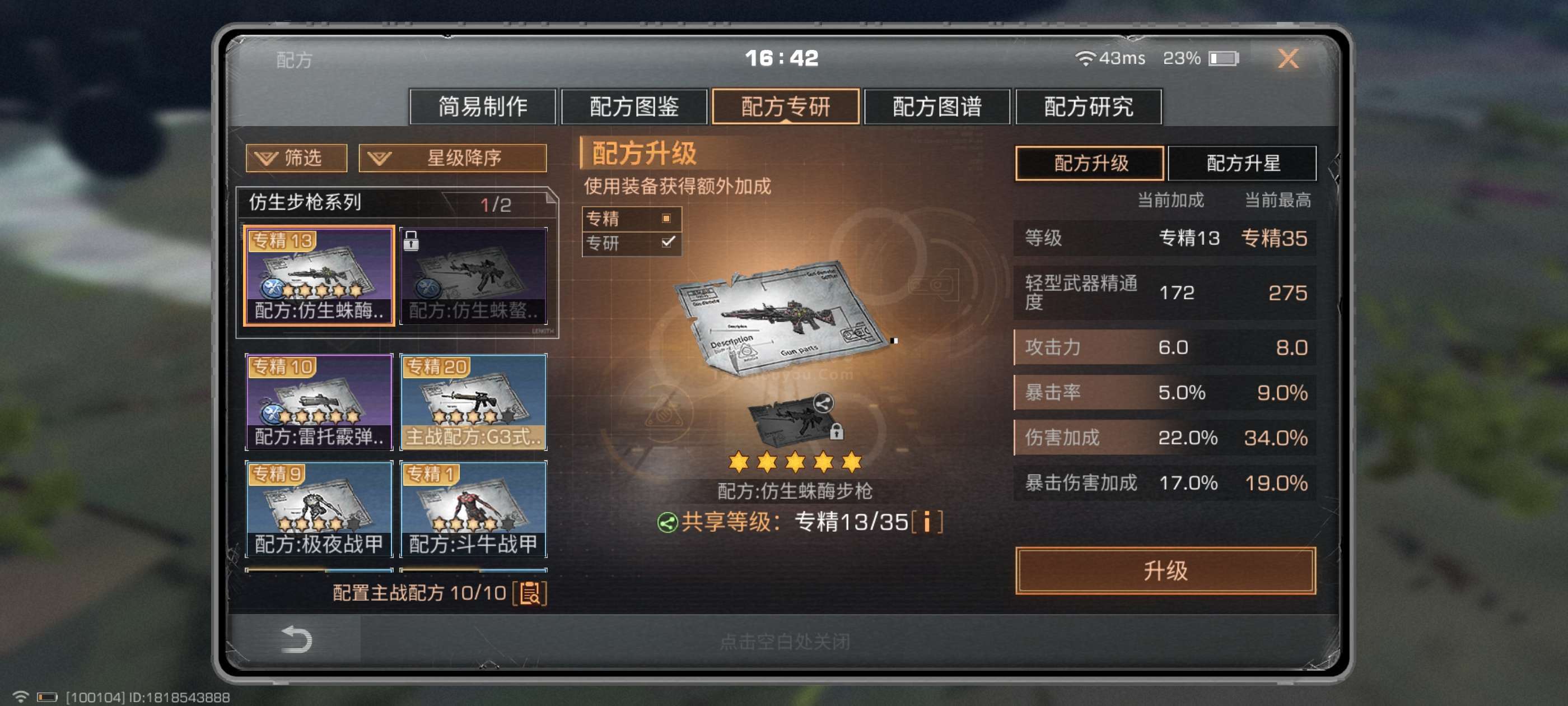Select the 配方:极夜战甲 recipe thumbnail

[319, 509]
